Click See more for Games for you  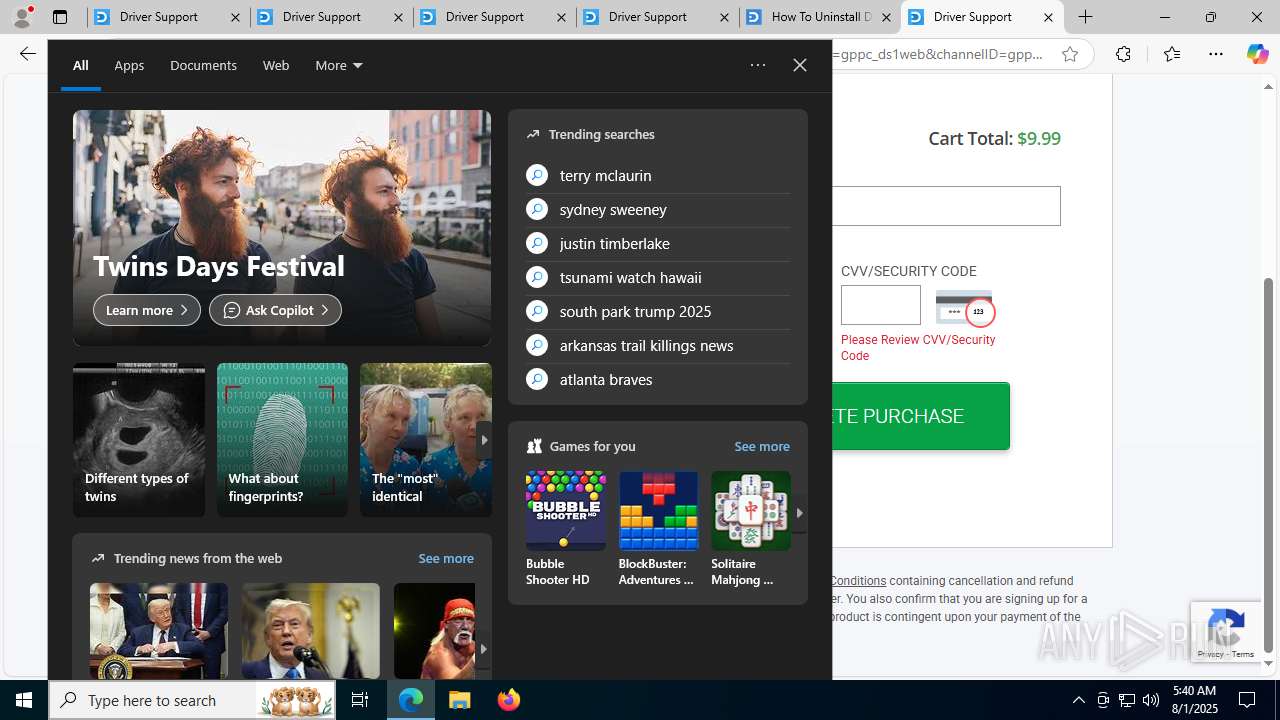(x=762, y=446)
